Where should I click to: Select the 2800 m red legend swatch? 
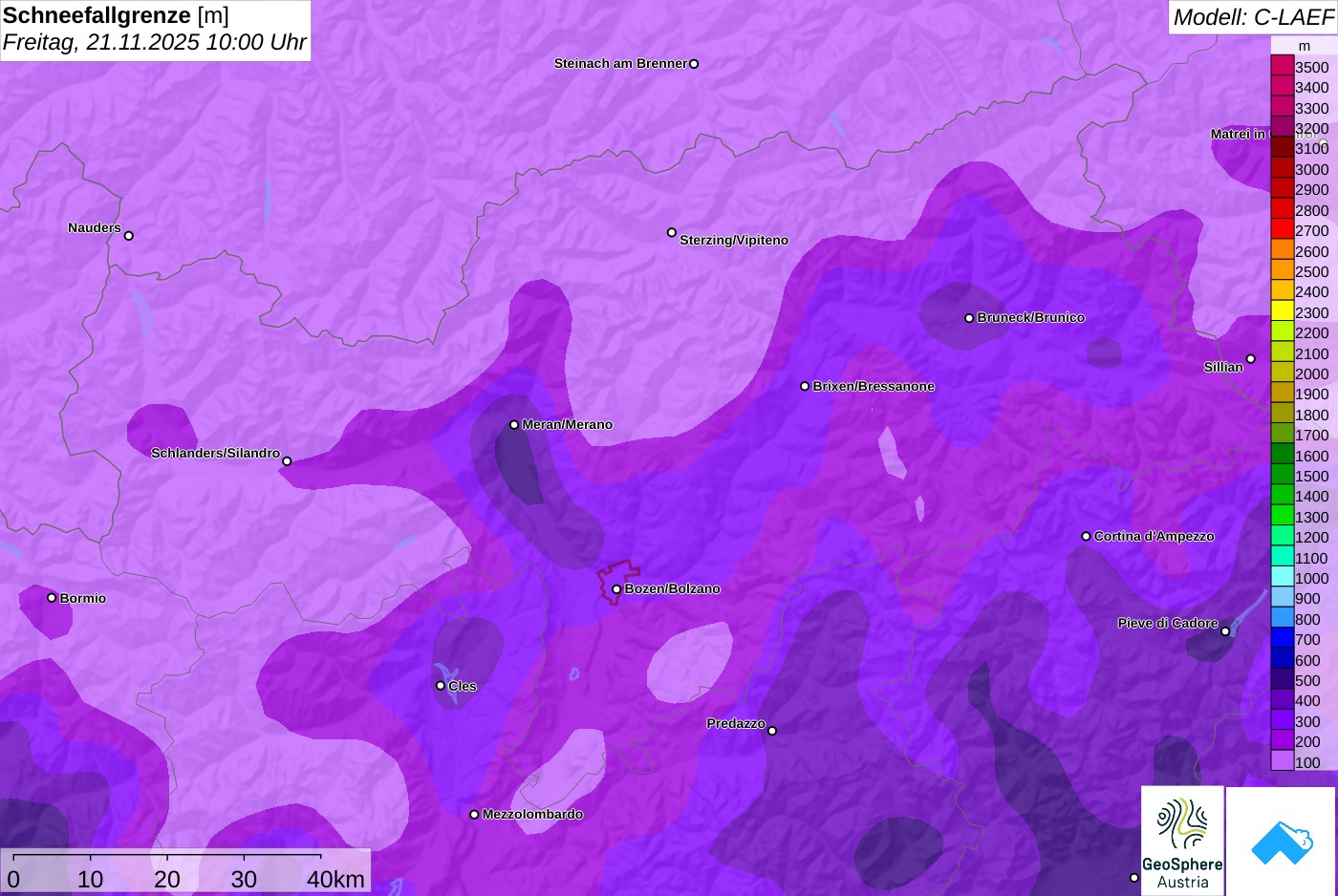1282,209
